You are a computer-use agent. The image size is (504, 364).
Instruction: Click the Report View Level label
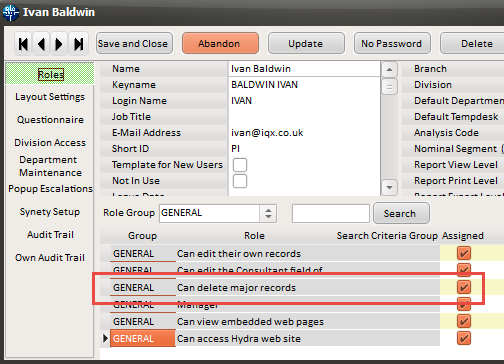click(x=456, y=165)
